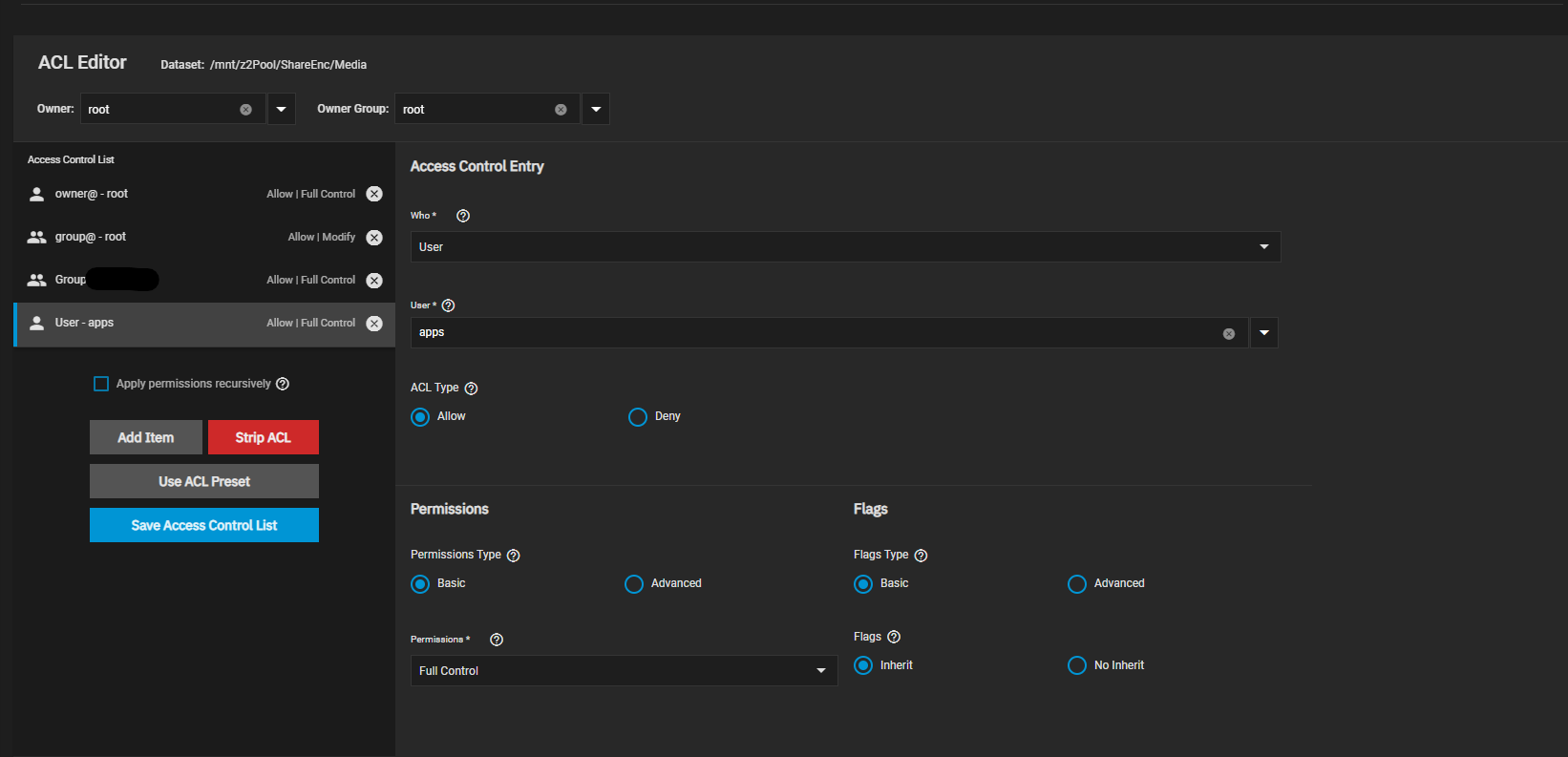
Task: Click the group icon of redacted Group entry
Action: coord(36,280)
